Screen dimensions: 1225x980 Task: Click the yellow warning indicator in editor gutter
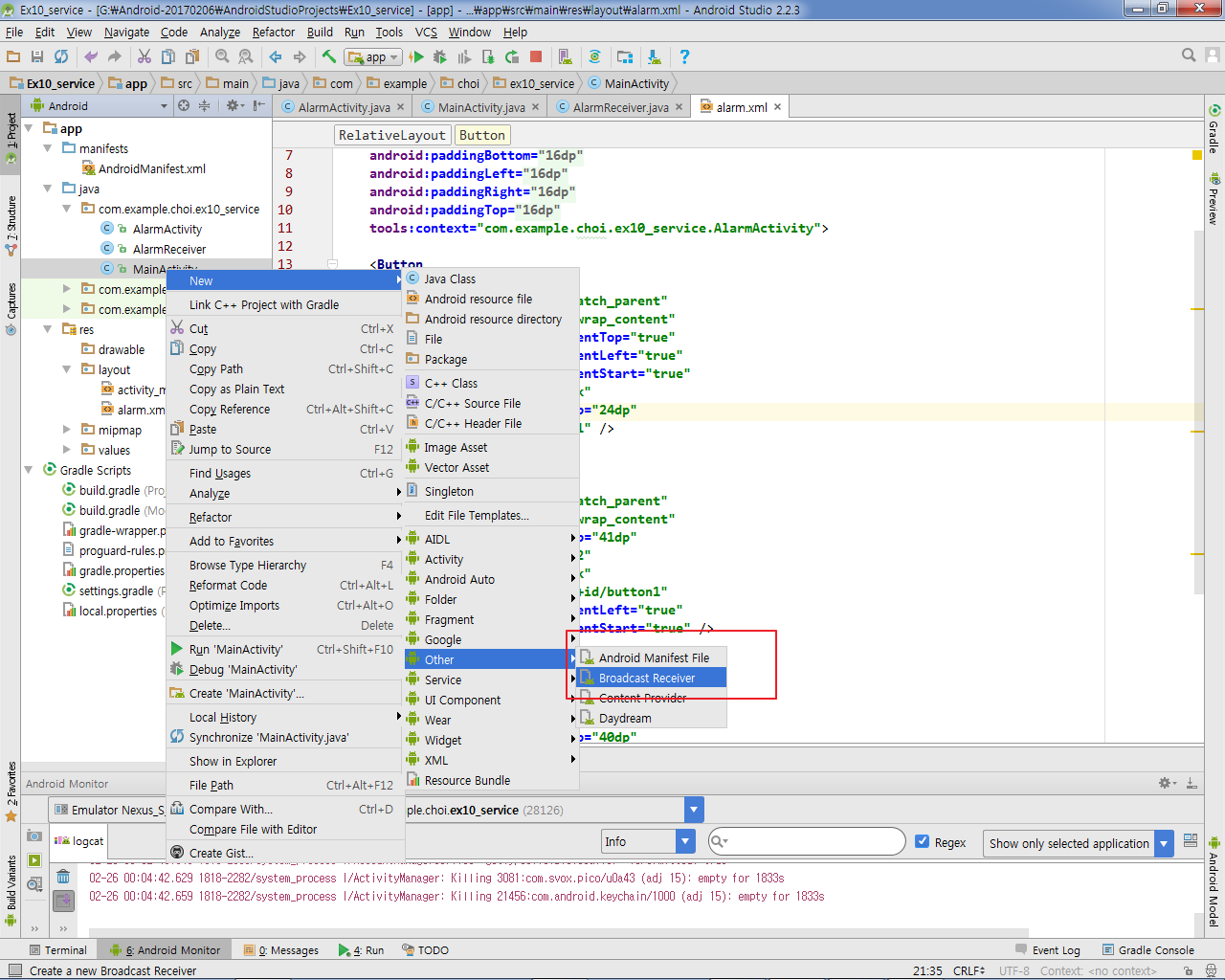coord(1197,155)
